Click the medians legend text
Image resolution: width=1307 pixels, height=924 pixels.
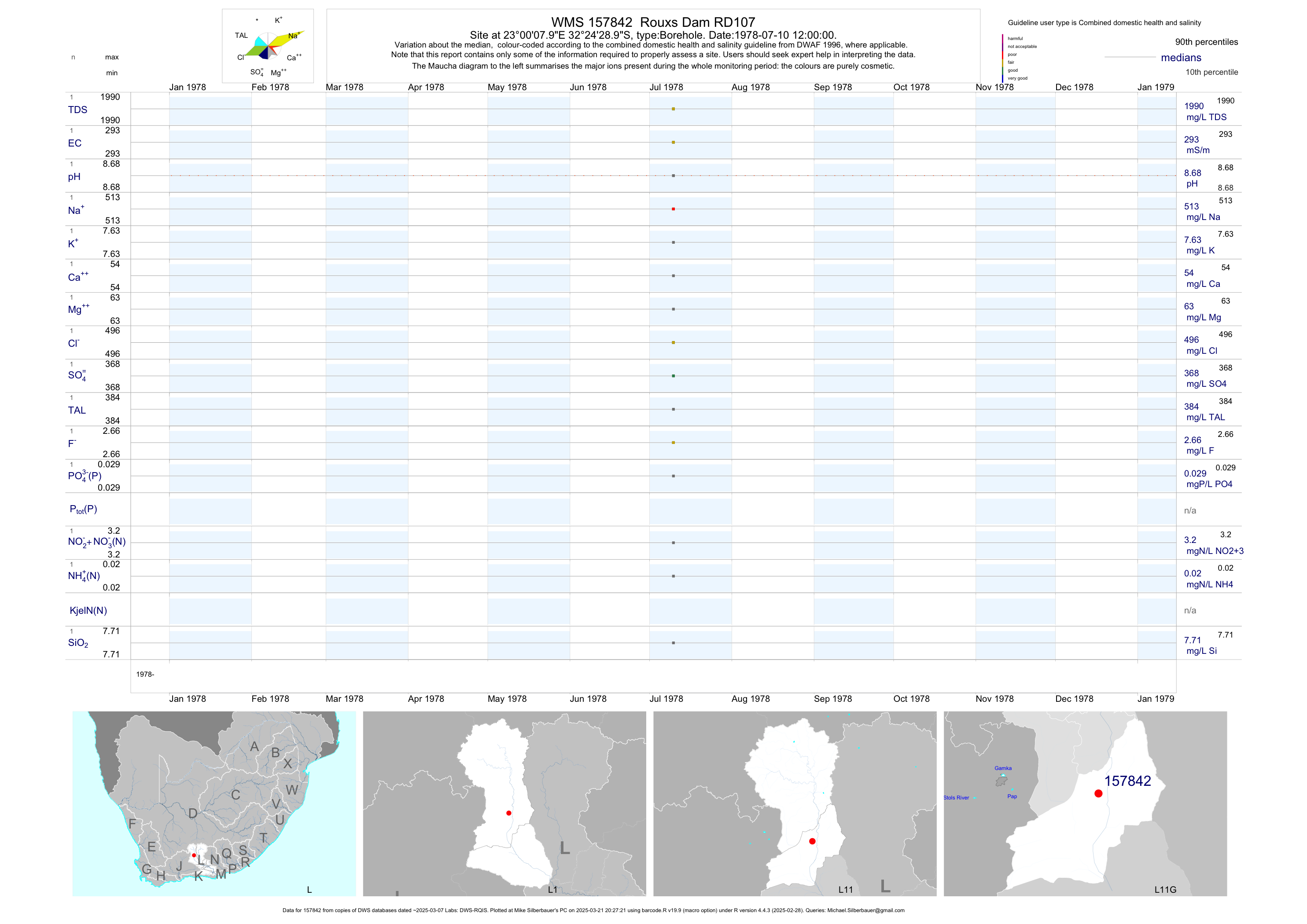1181,58
